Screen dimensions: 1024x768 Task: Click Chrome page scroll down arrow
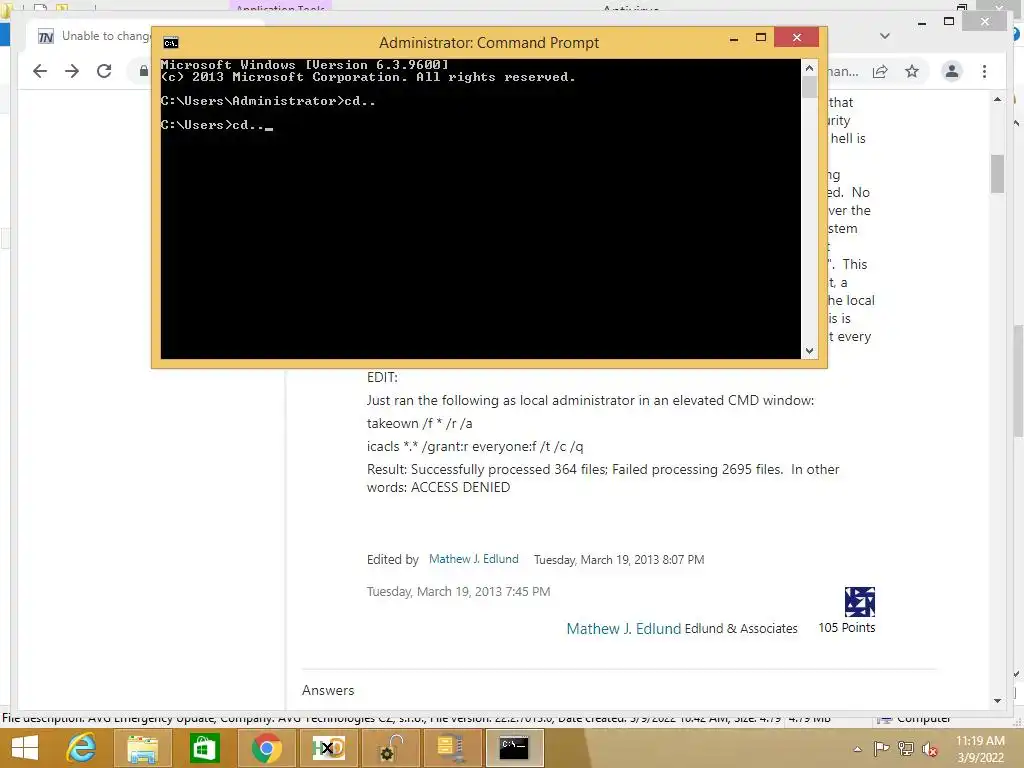pos(997,701)
